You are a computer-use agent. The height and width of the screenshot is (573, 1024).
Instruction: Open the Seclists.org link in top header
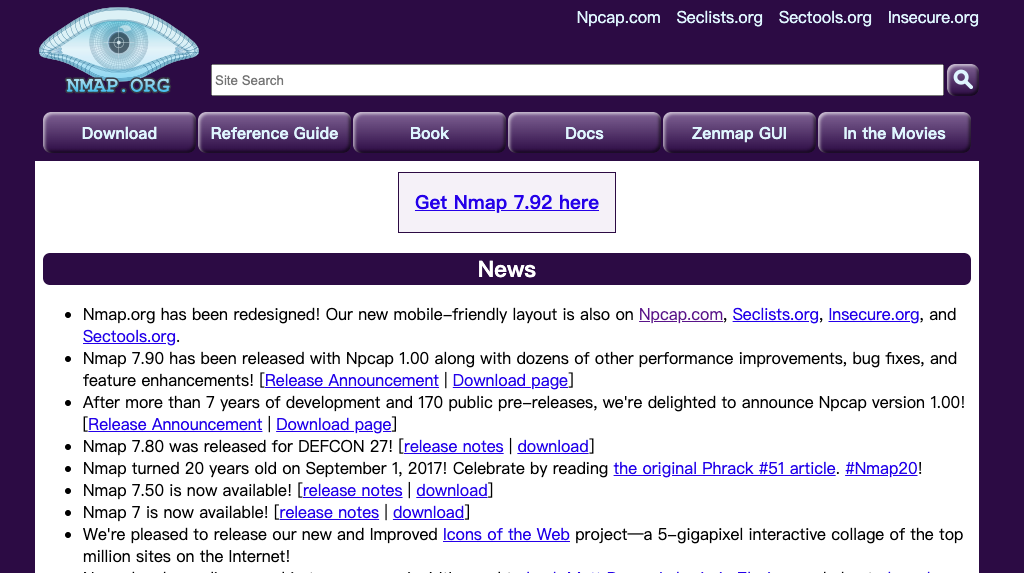point(719,18)
